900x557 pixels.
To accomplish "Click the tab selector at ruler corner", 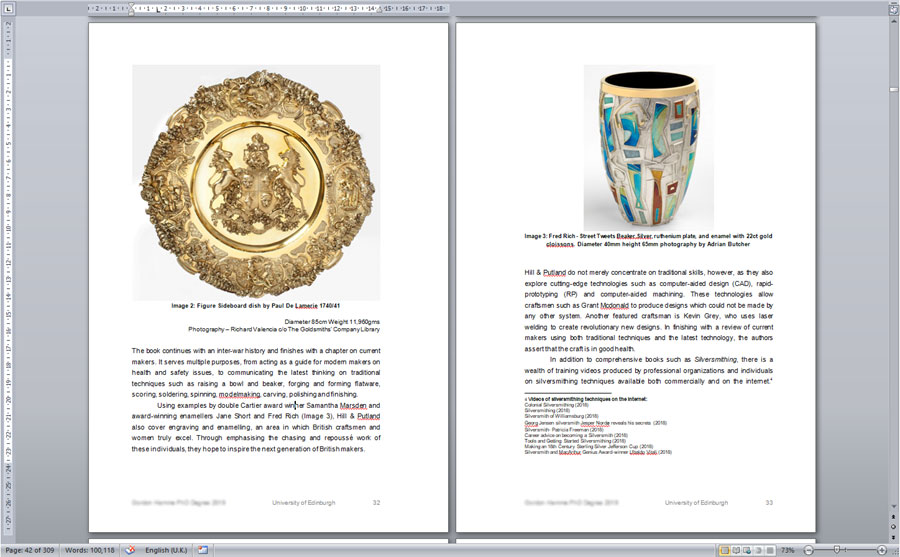I will (x=8, y=8).
